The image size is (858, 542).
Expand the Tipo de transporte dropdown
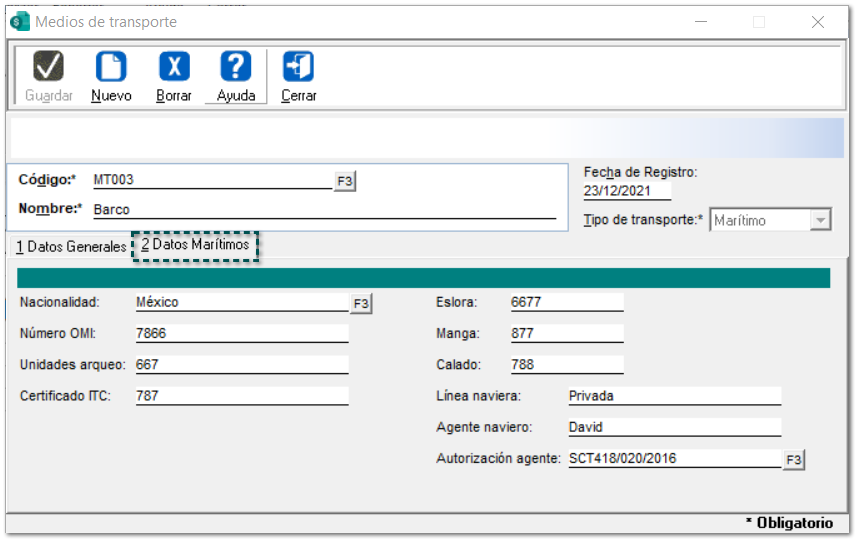point(820,221)
